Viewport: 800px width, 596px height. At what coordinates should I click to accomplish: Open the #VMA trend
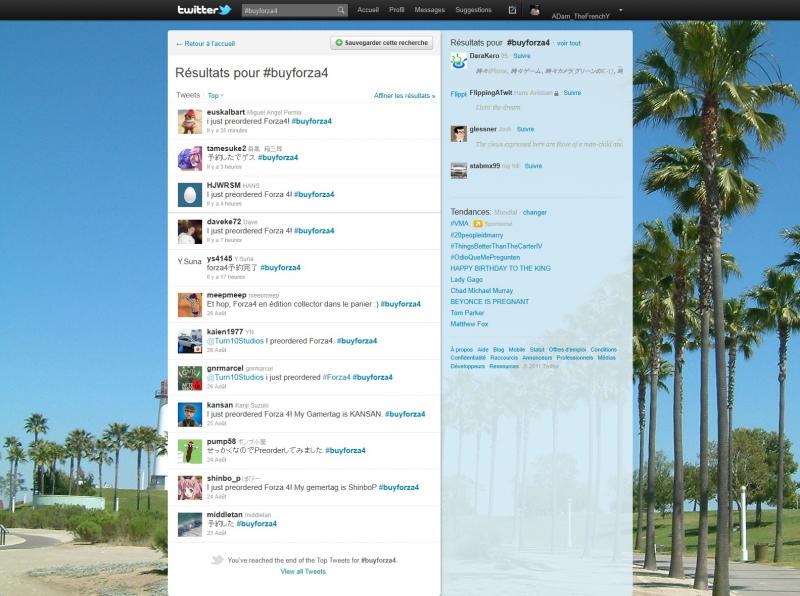[x=459, y=224]
